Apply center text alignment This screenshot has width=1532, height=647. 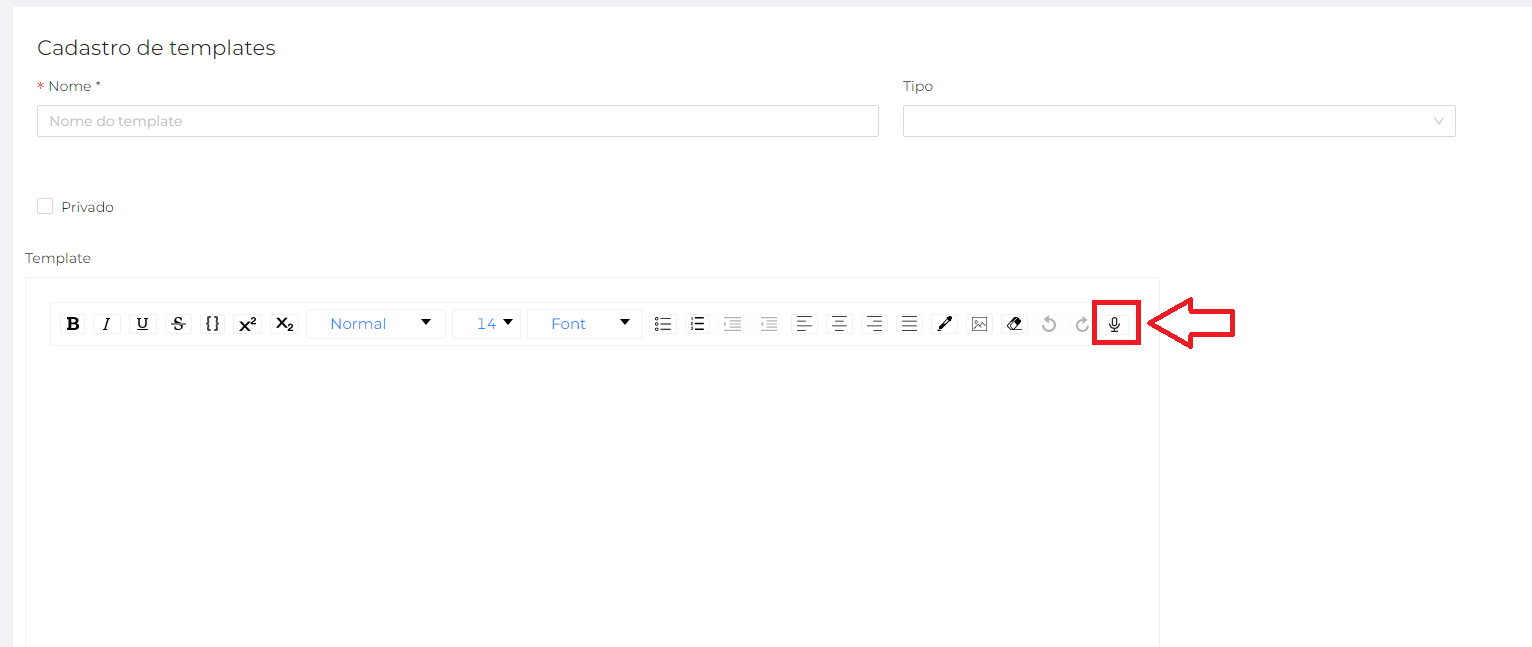839,323
